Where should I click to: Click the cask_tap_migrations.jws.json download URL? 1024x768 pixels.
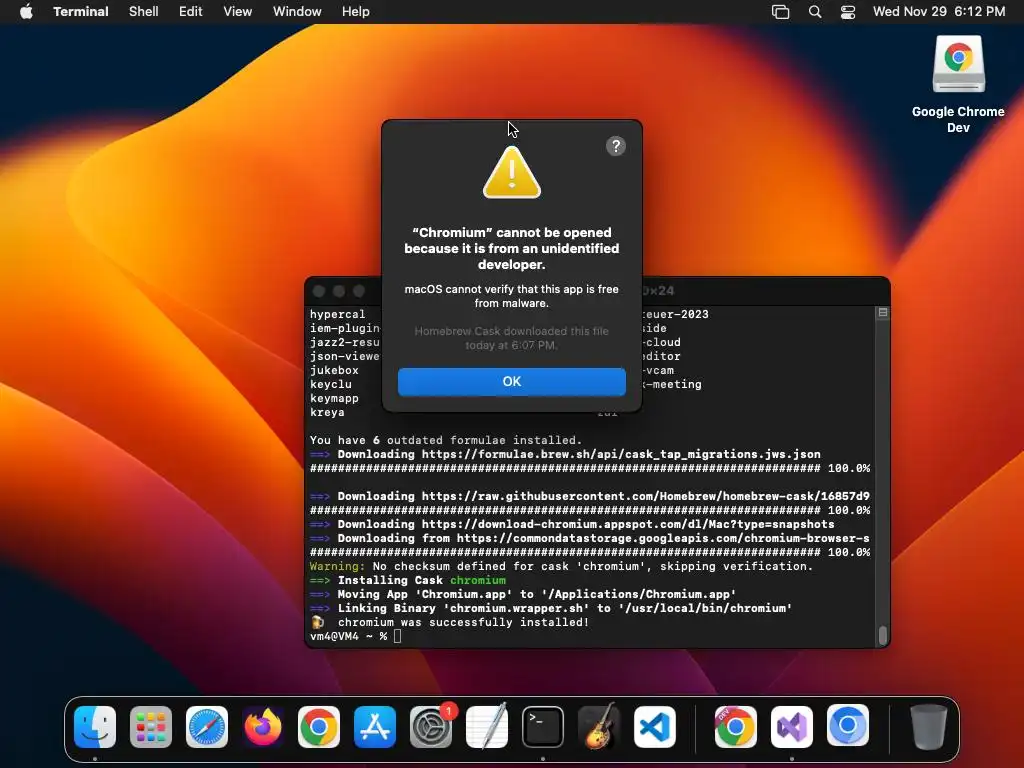click(x=621, y=455)
